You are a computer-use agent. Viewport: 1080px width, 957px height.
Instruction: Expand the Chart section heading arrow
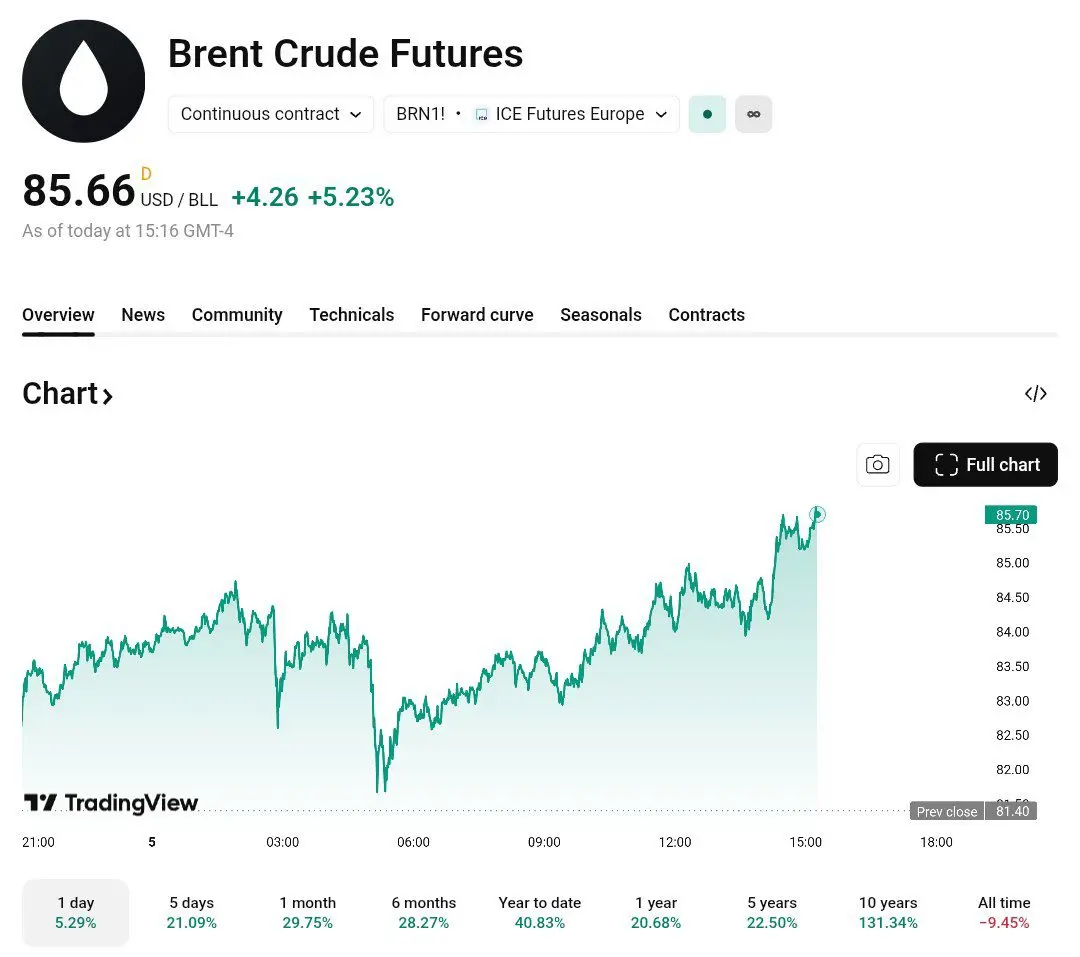coord(106,396)
